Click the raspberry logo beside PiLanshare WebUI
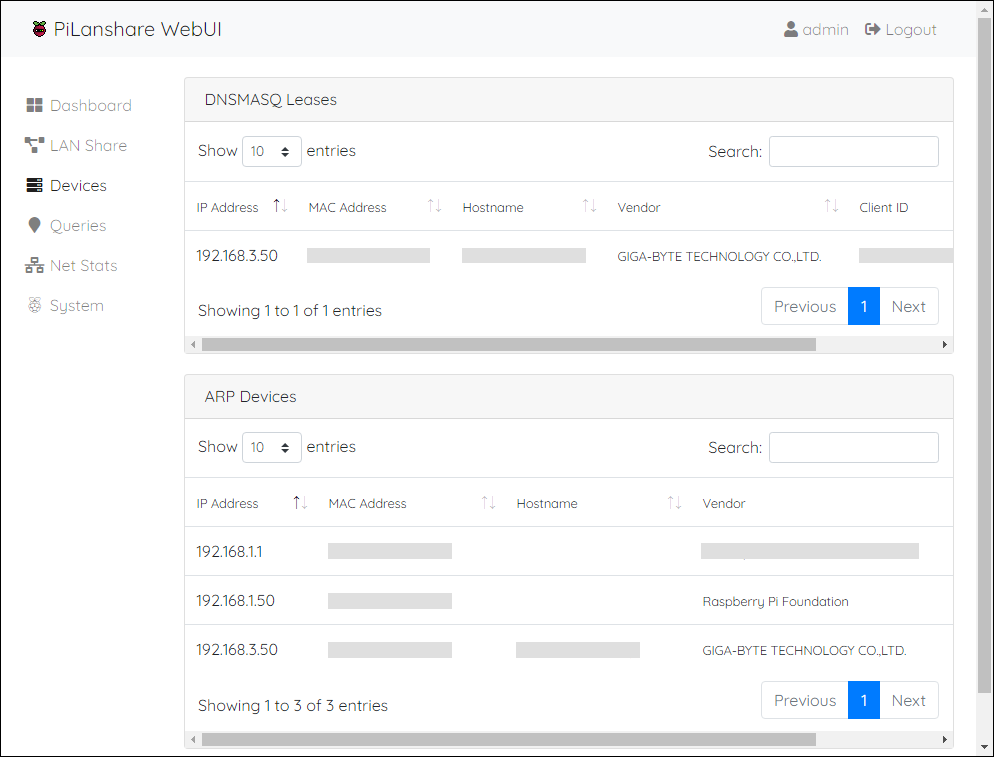Screen dimensions: 994x757 point(39,29)
